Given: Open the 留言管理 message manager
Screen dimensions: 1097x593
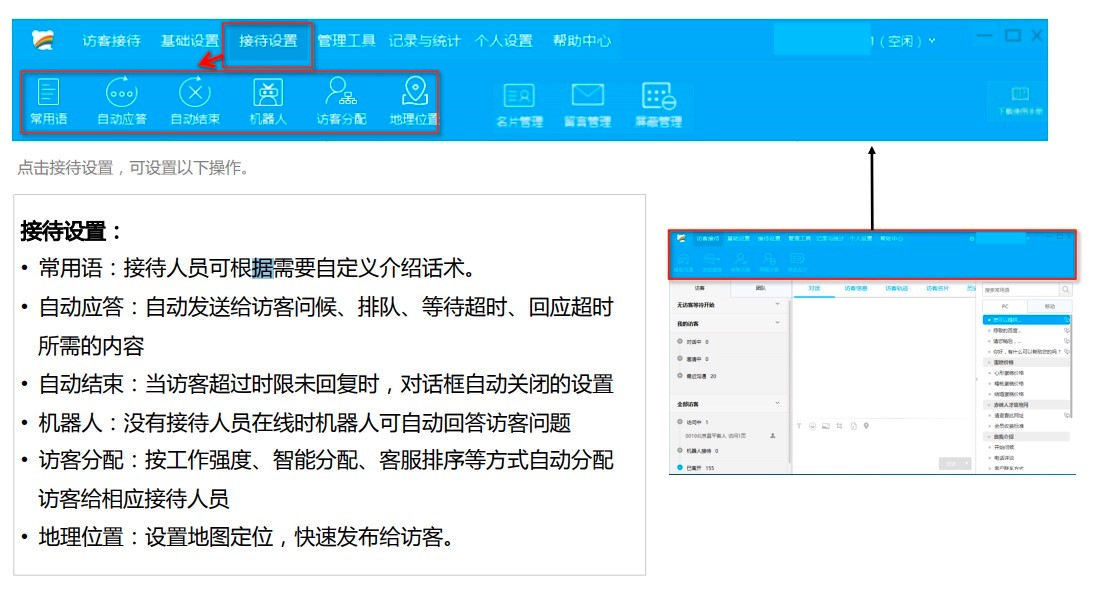Looking at the screenshot, I should pos(588,105).
